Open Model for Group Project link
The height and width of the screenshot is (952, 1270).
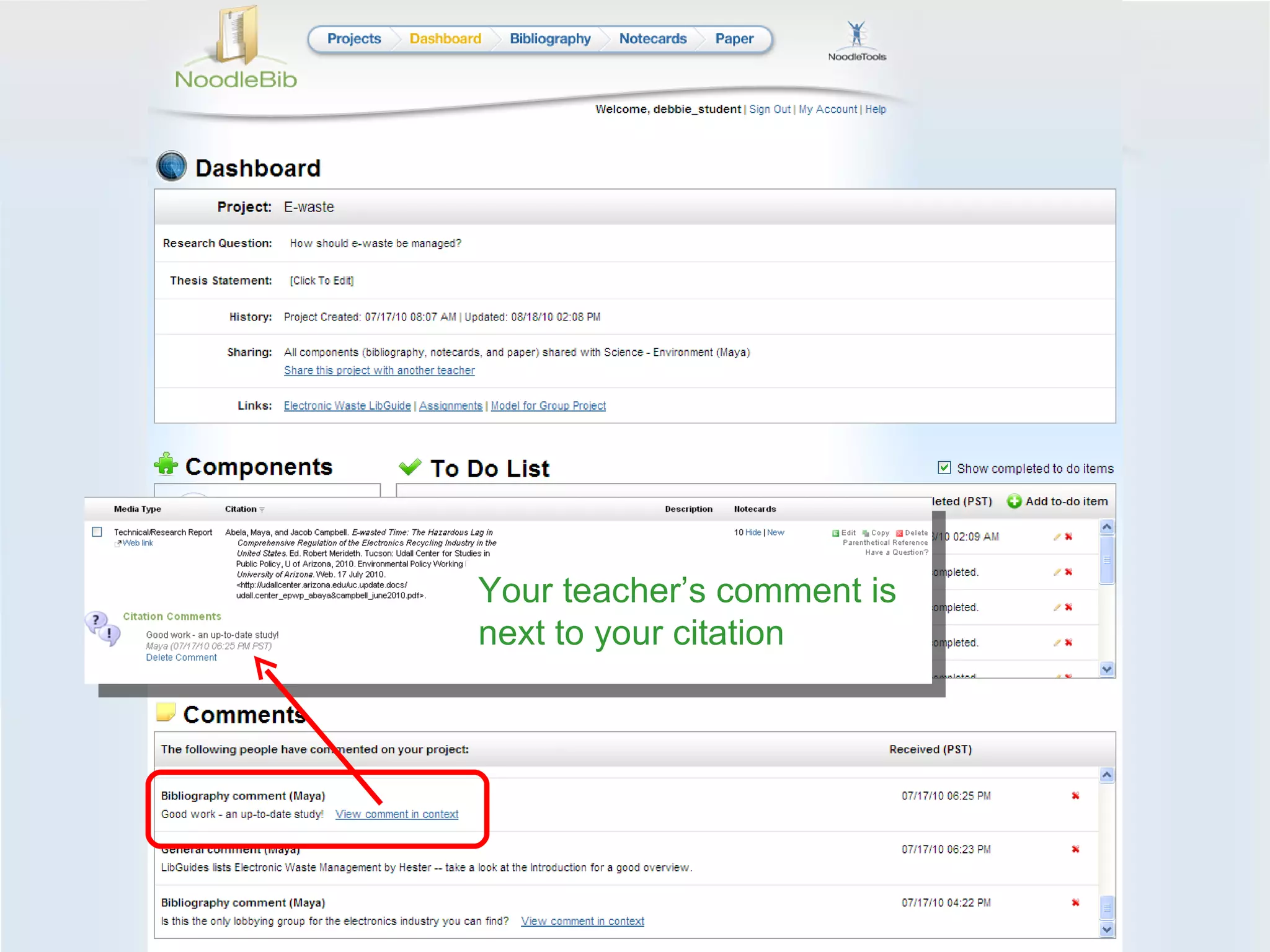coord(548,405)
